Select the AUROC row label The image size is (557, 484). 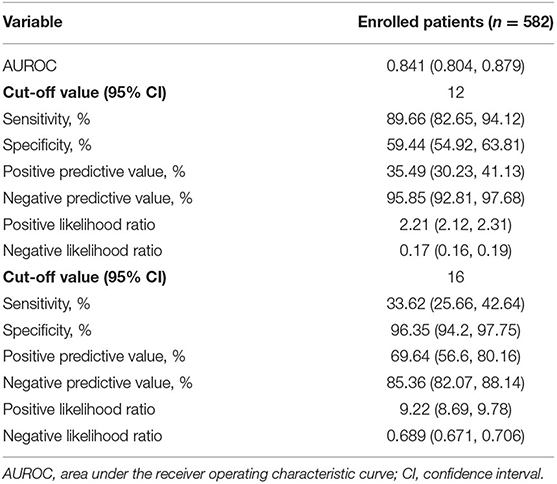(x=30, y=66)
